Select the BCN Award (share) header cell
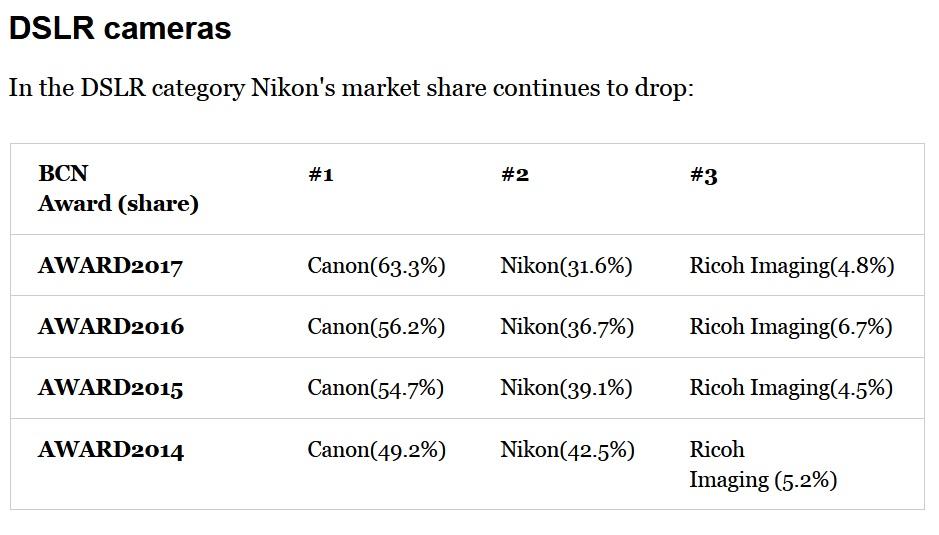The height and width of the screenshot is (535, 939). [x=119, y=188]
